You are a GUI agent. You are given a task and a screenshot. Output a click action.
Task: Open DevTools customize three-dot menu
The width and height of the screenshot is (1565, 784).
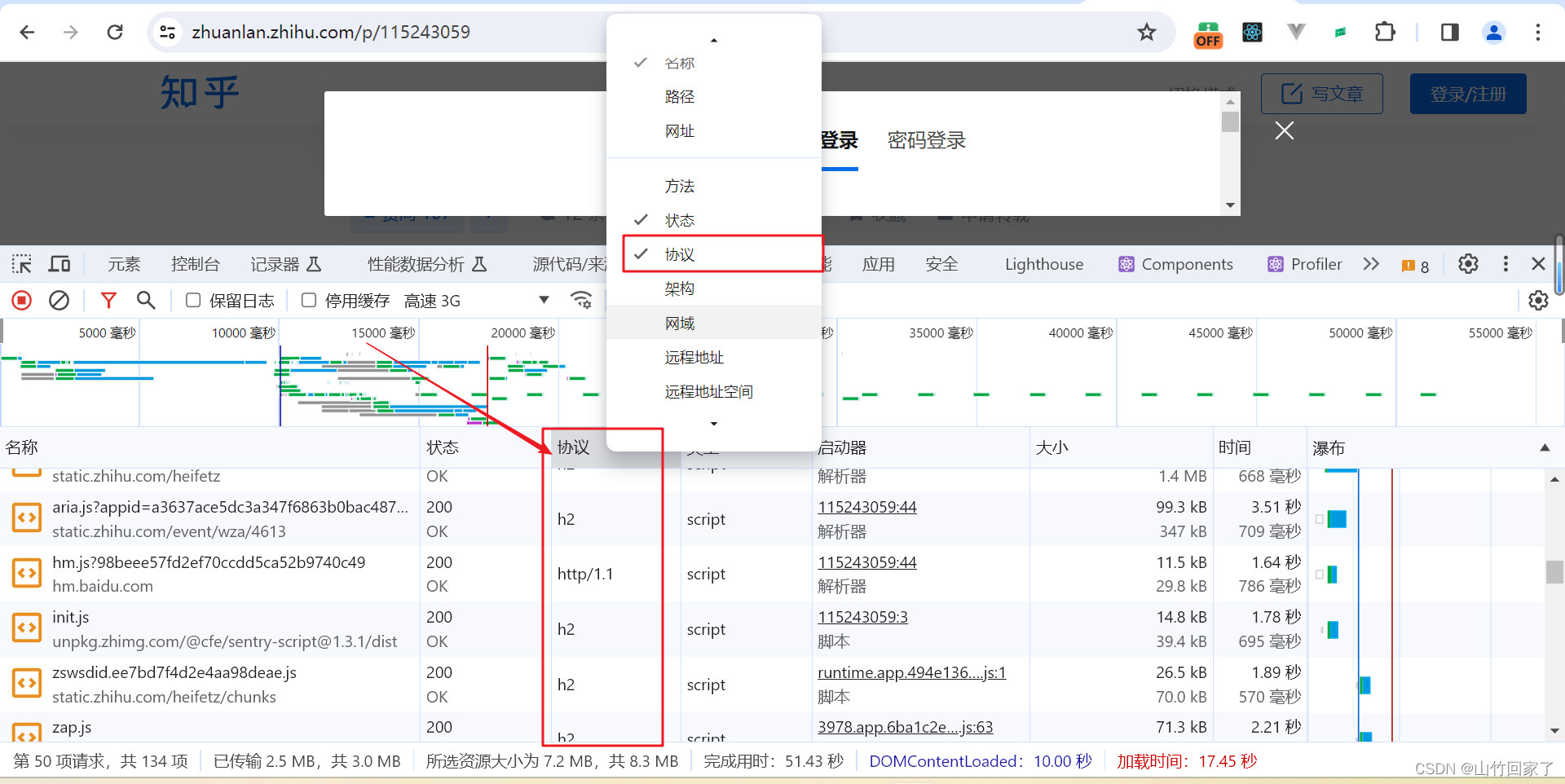pos(1505,264)
